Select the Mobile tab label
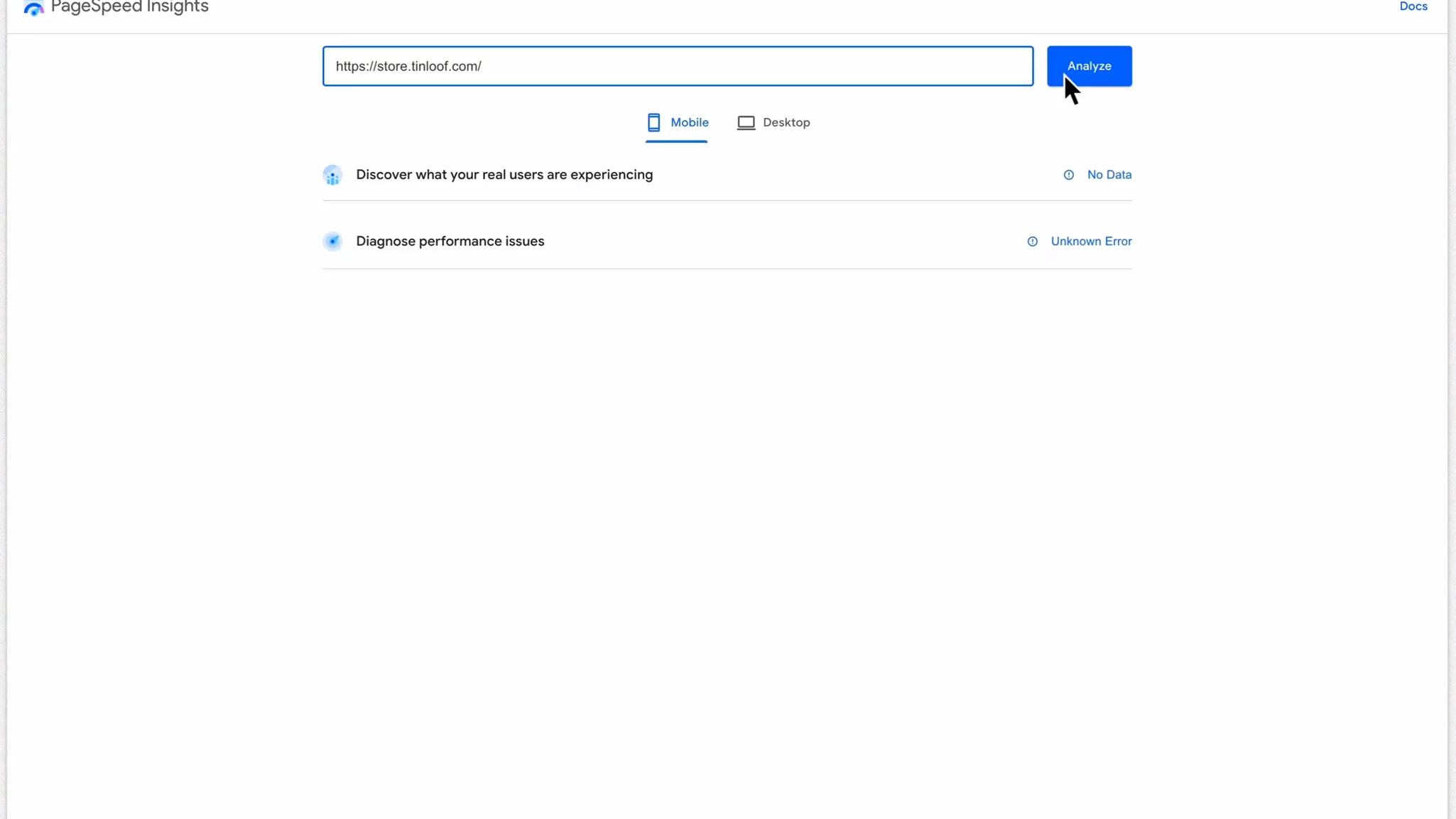This screenshot has height=819, width=1456. (x=689, y=122)
